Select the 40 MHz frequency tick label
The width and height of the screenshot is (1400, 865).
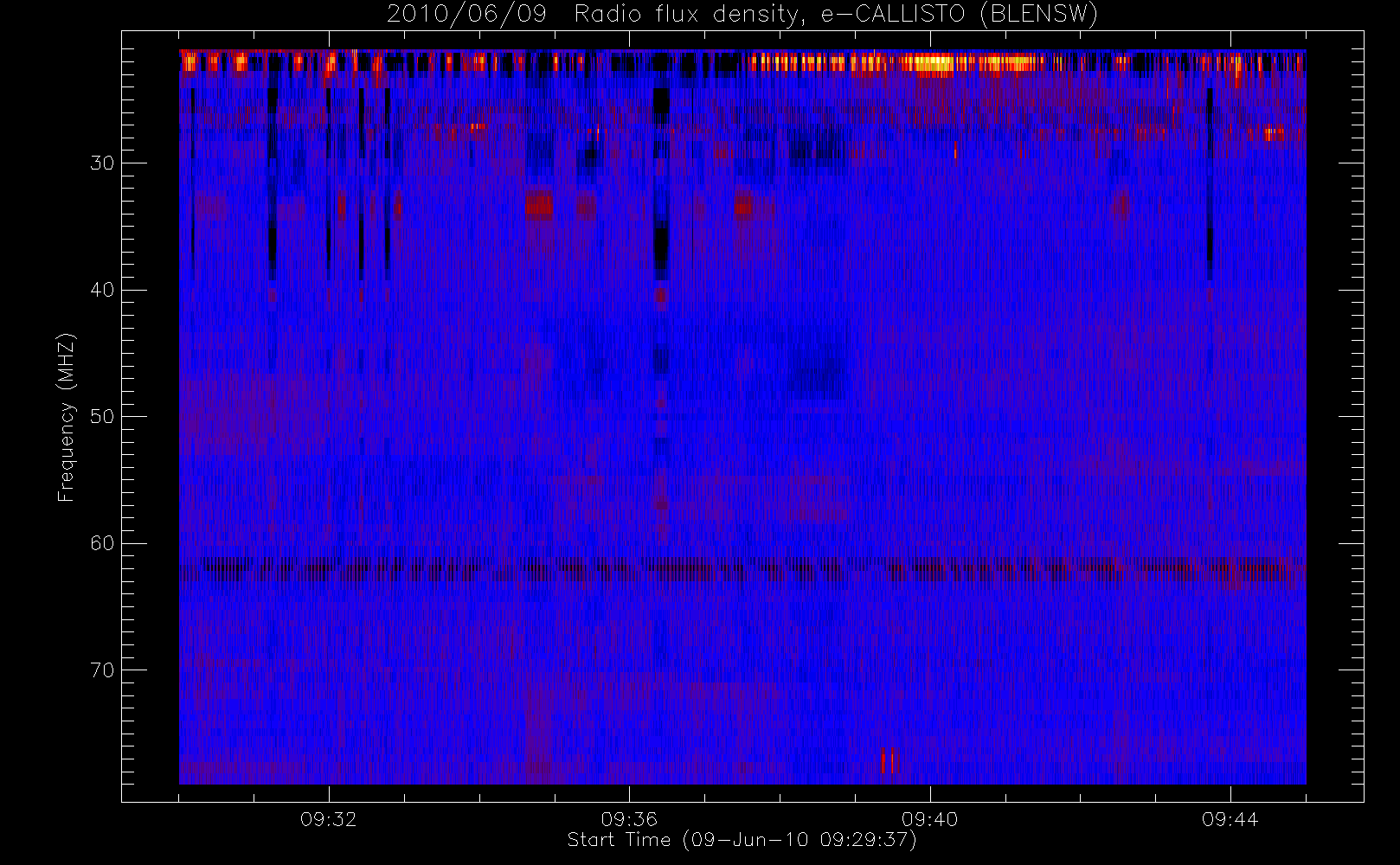pyautogui.click(x=102, y=290)
